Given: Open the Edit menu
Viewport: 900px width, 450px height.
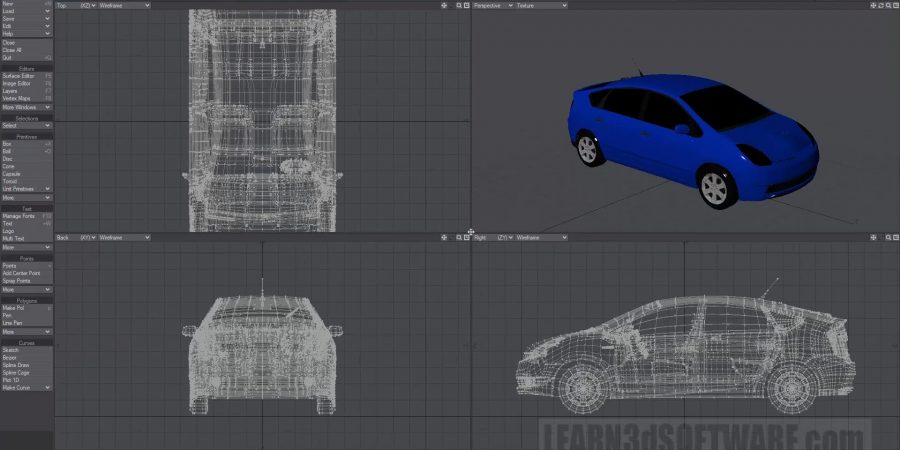Looking at the screenshot, I should [26, 26].
